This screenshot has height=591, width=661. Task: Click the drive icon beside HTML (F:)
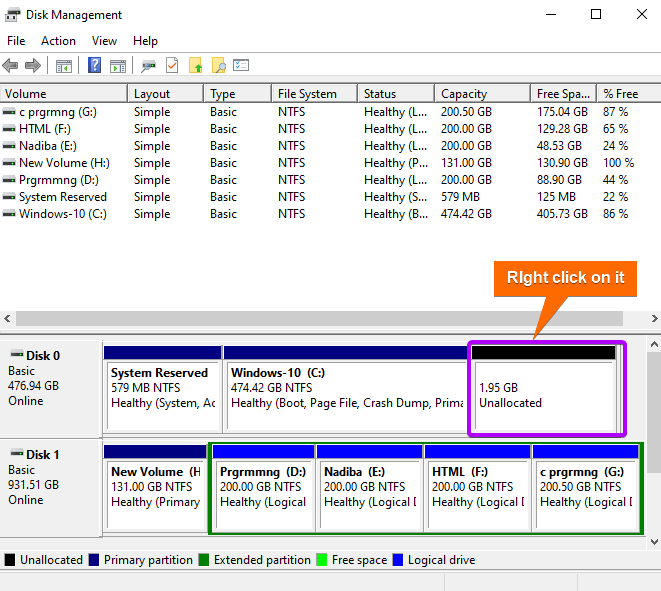(9, 129)
